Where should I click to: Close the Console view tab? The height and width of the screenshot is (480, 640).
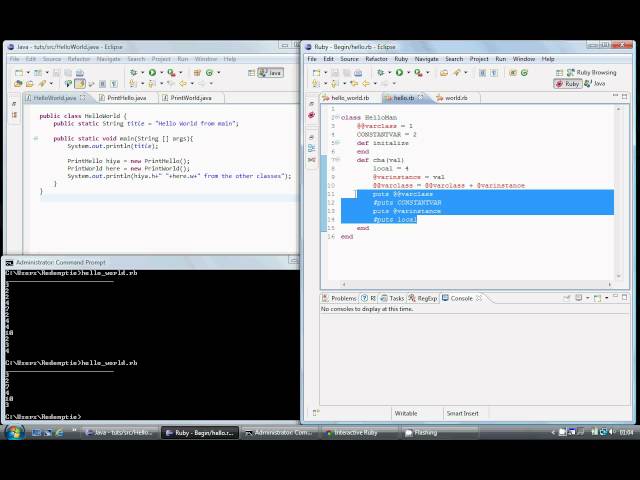(x=479, y=298)
